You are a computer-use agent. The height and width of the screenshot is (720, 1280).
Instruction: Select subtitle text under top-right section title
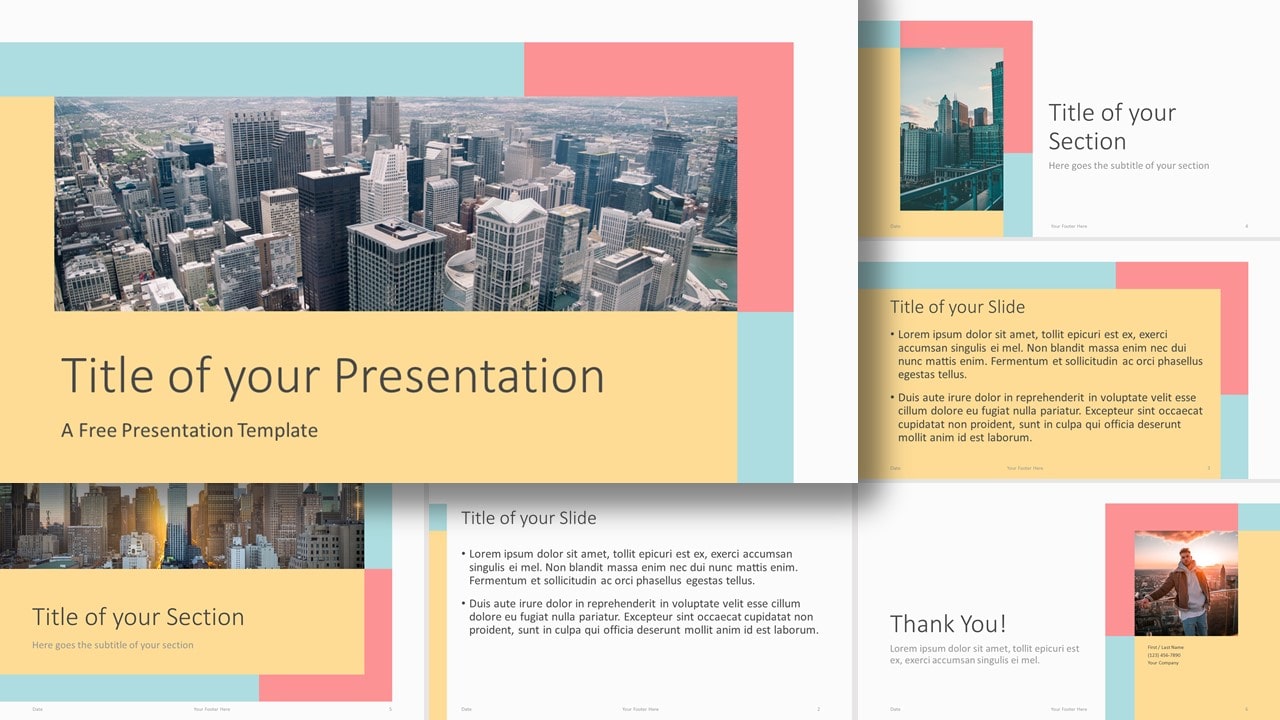coord(1129,166)
